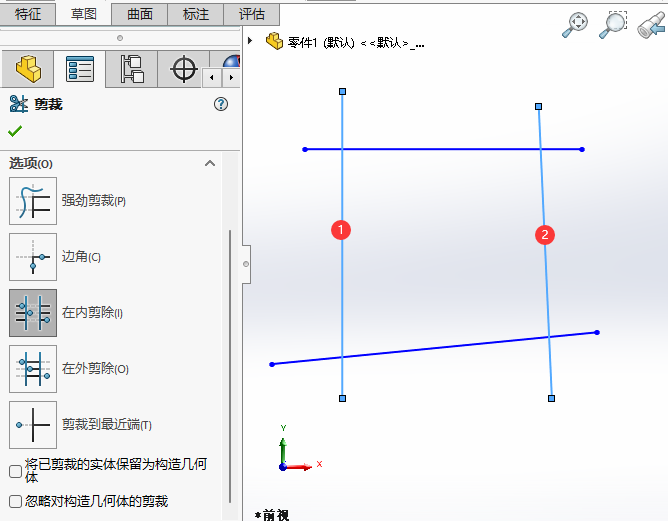Click the handle dot above manager tabs
Viewport: 668px width, 521px height.
pyautogui.click(x=120, y=38)
